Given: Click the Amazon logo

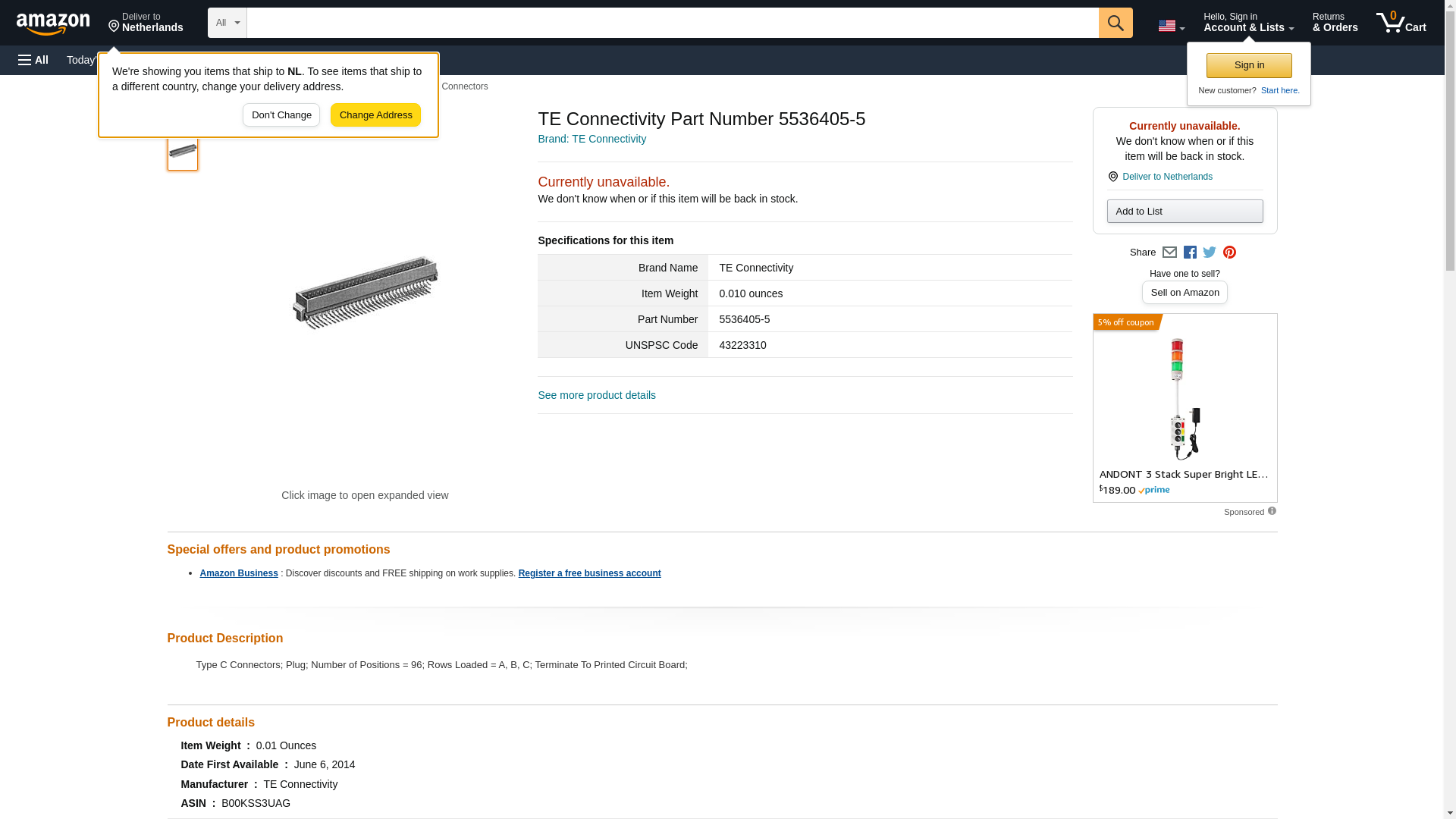Looking at the screenshot, I should click(53, 24).
